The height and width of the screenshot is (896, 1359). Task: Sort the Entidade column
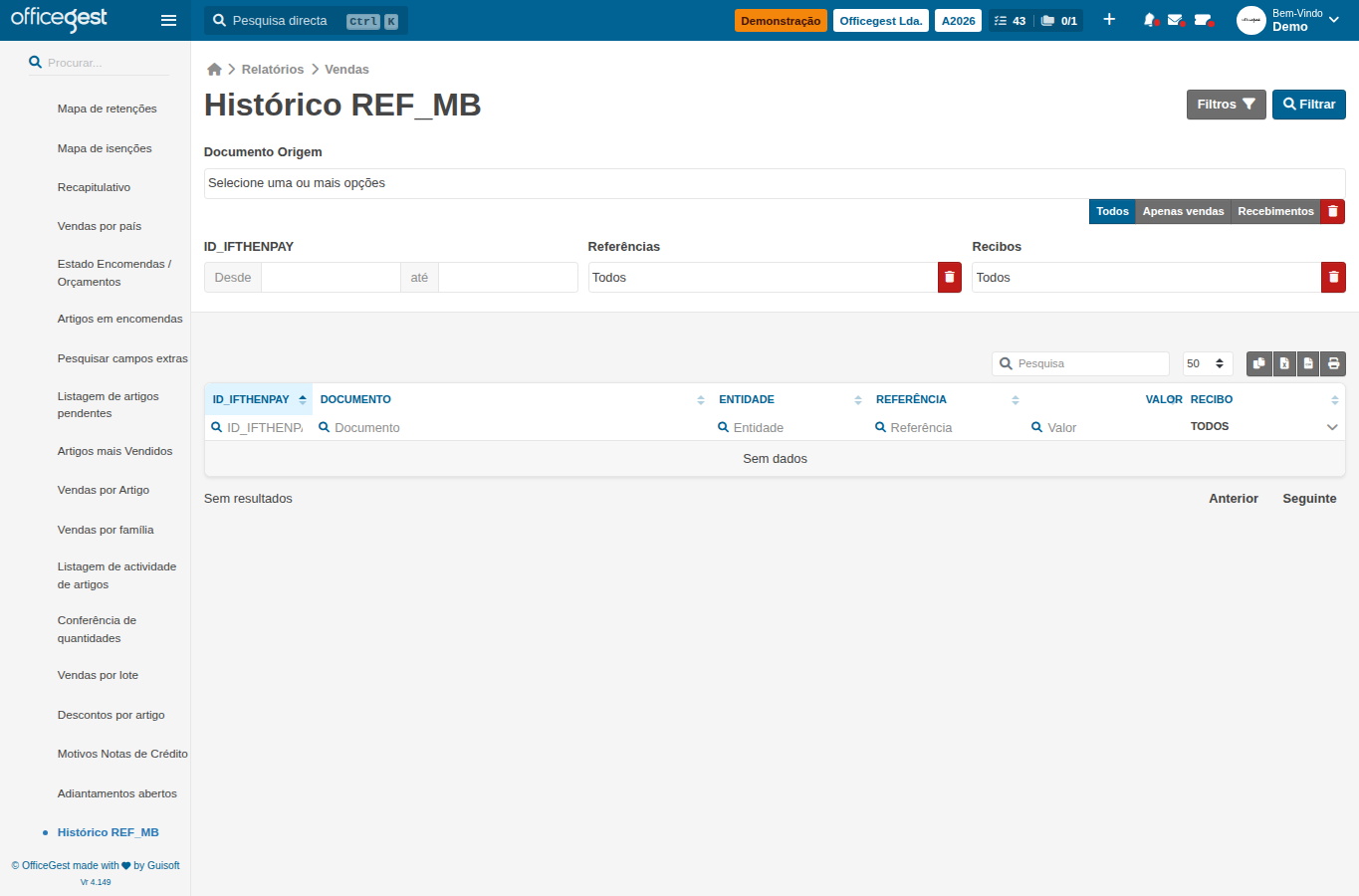[x=858, y=400]
